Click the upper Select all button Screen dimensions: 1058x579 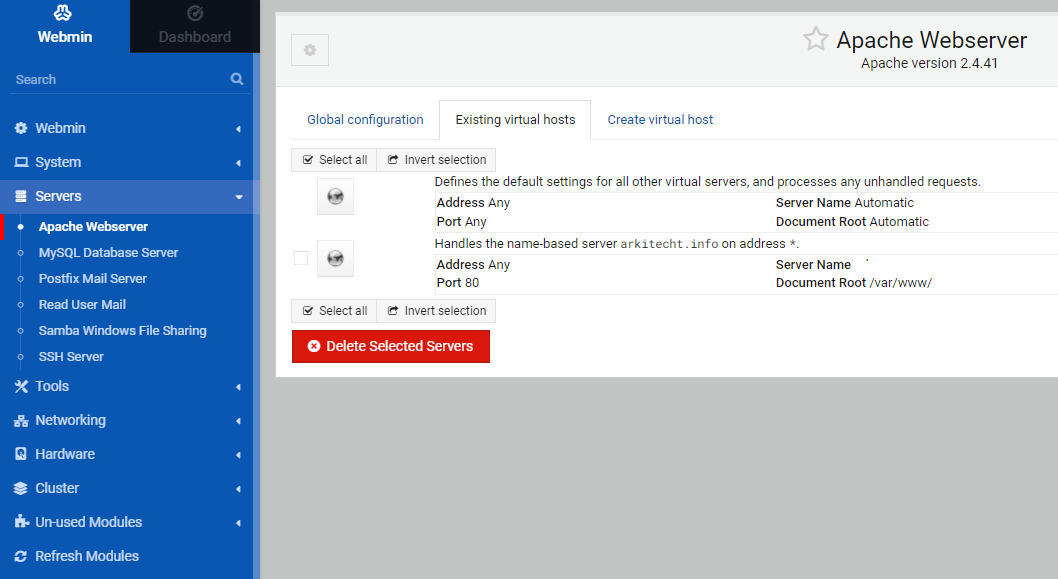(x=334, y=160)
